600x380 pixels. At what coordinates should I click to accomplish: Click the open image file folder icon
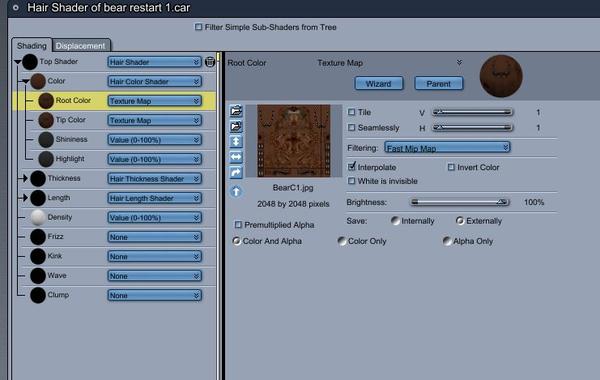click(236, 111)
